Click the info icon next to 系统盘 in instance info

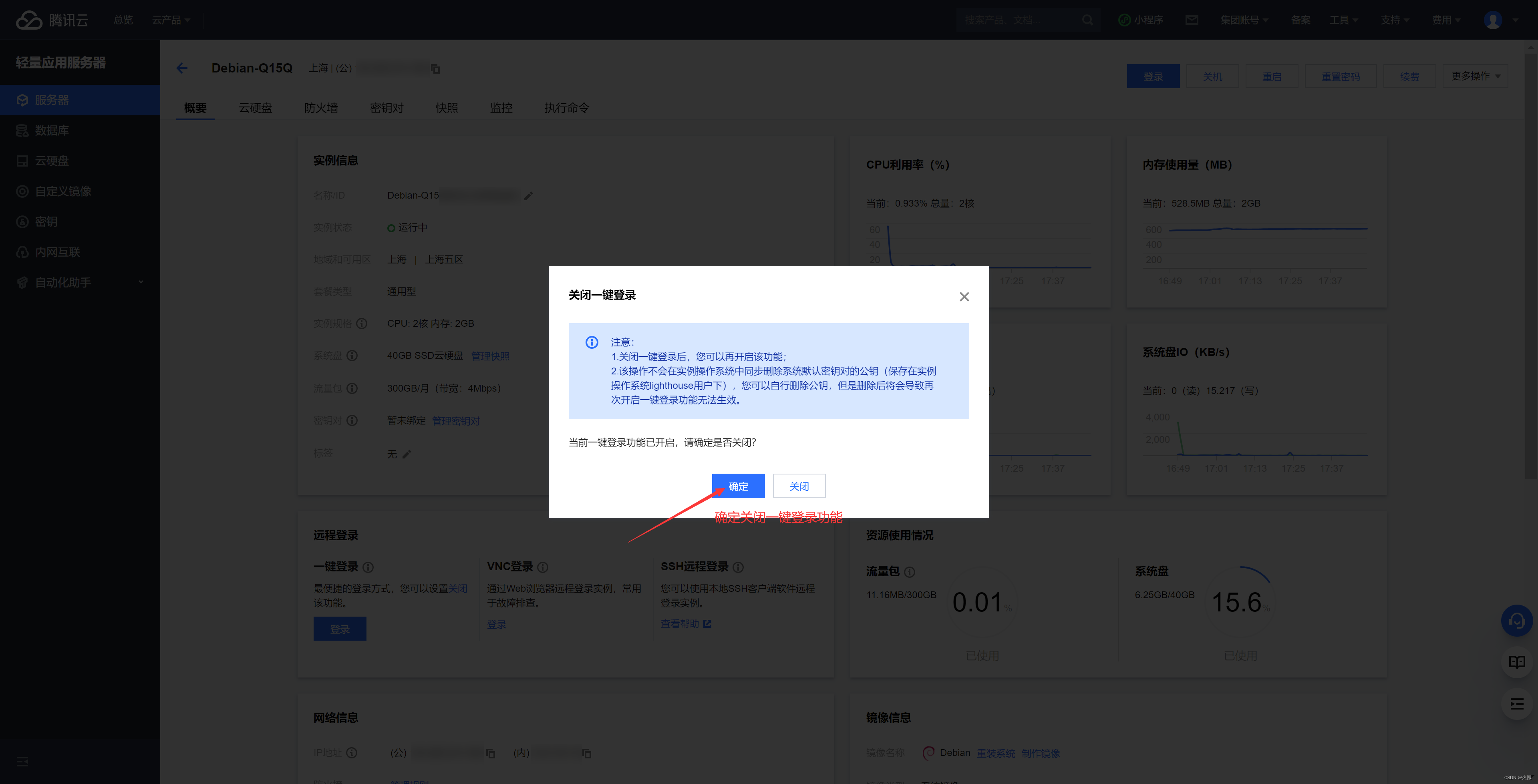coord(352,356)
